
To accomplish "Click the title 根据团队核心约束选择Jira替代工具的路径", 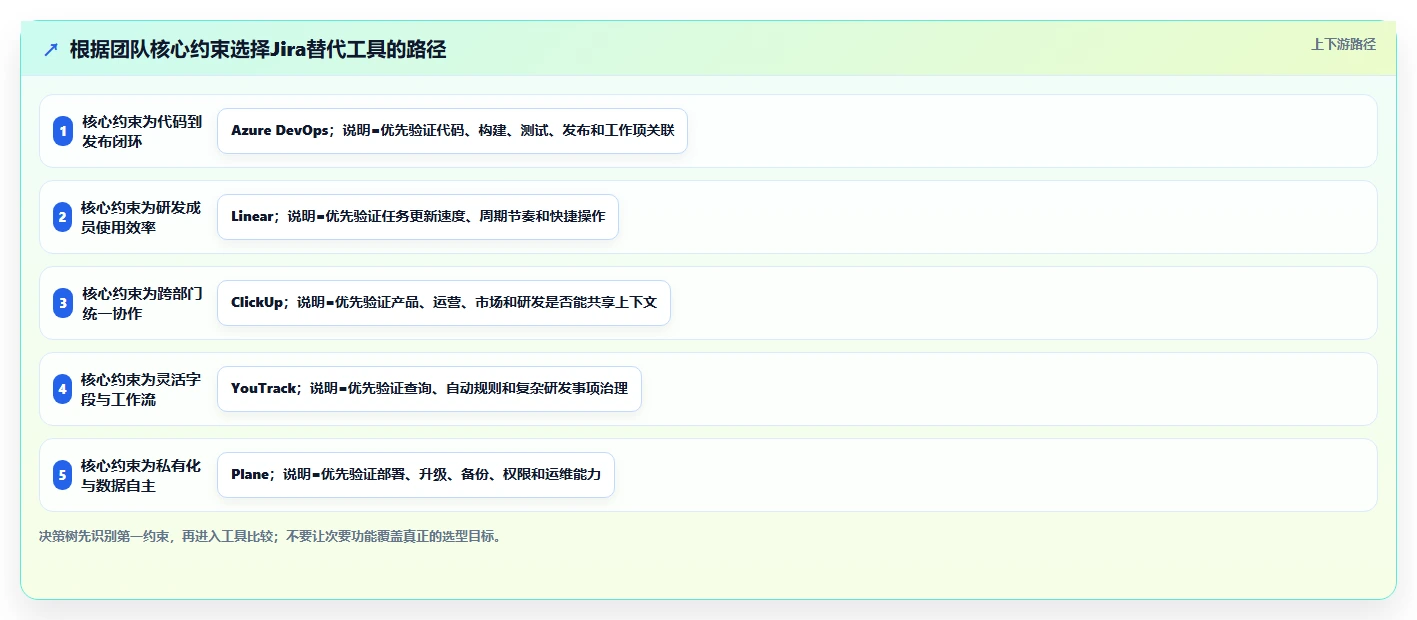I will (x=258, y=50).
